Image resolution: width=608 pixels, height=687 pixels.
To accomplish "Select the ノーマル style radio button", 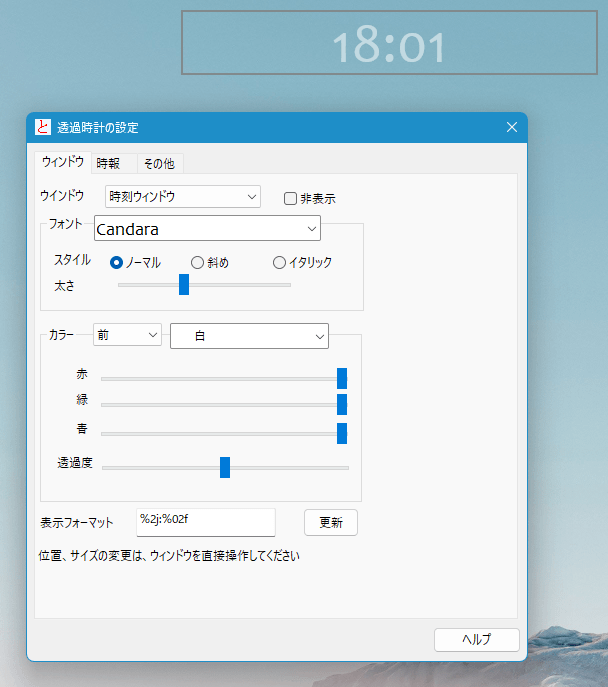I will tap(117, 262).
